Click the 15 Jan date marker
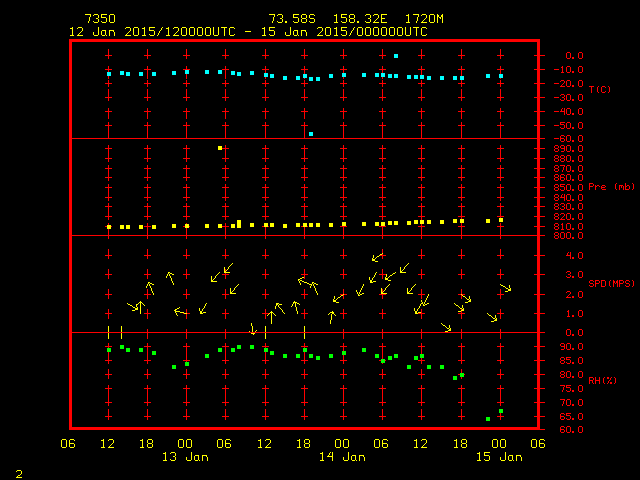The width and height of the screenshot is (640, 480). (498, 457)
